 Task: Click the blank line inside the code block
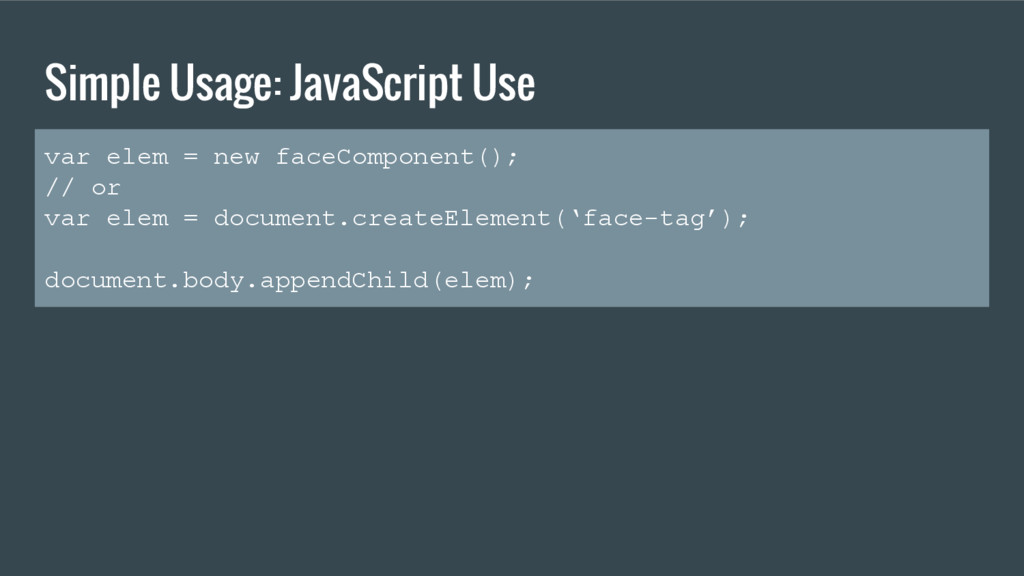511,249
